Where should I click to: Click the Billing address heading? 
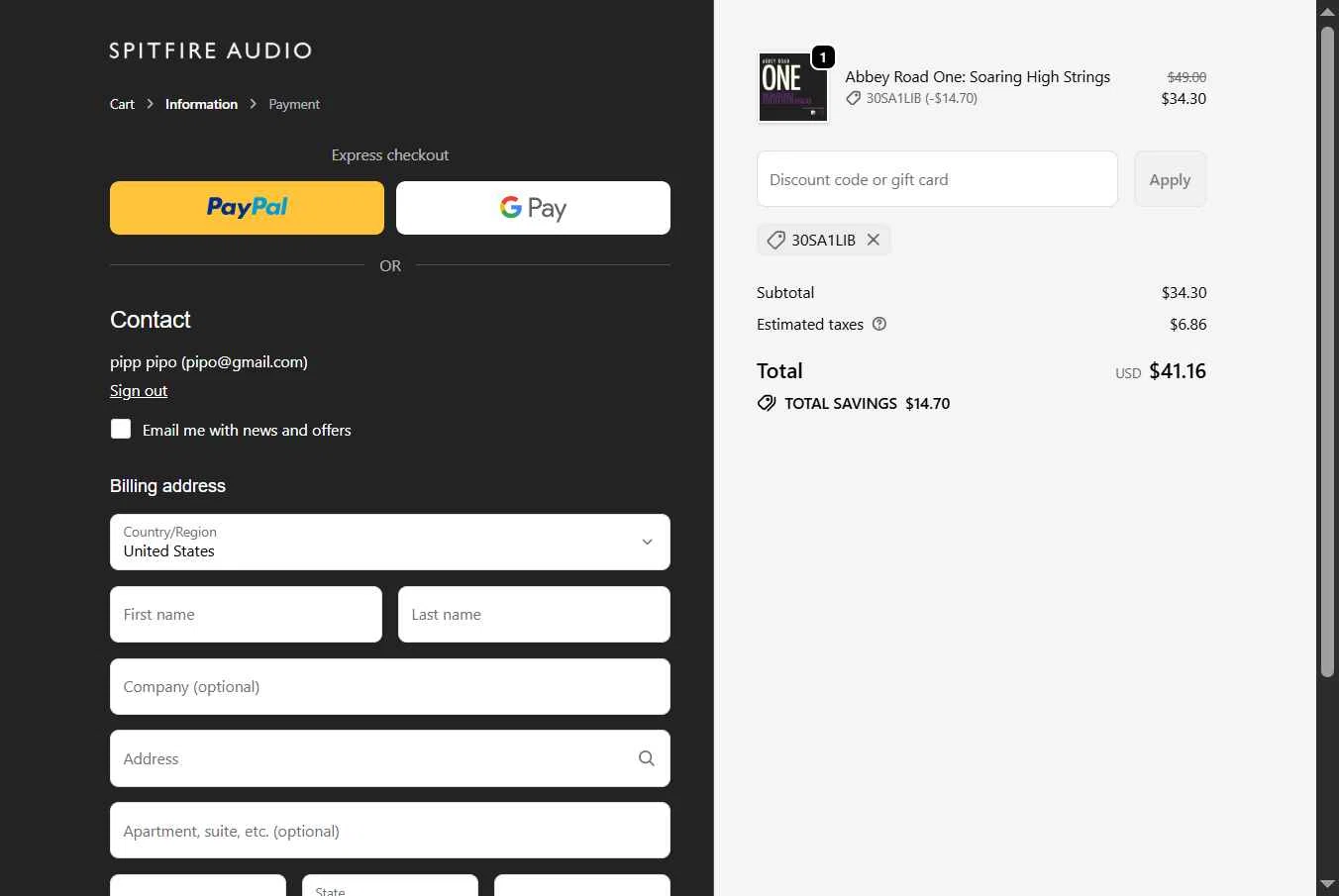(167, 486)
